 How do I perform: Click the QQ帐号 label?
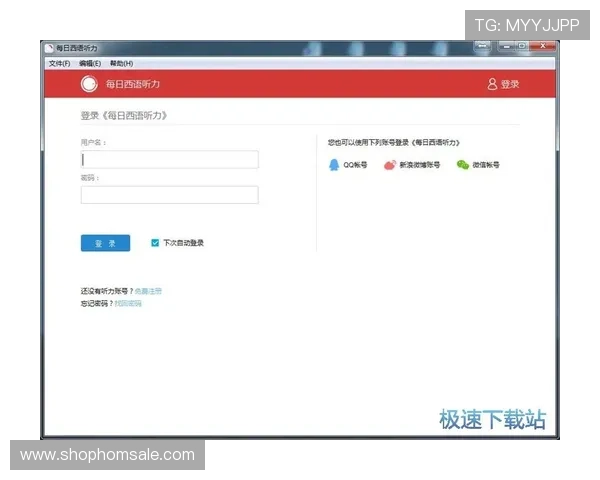(355, 165)
